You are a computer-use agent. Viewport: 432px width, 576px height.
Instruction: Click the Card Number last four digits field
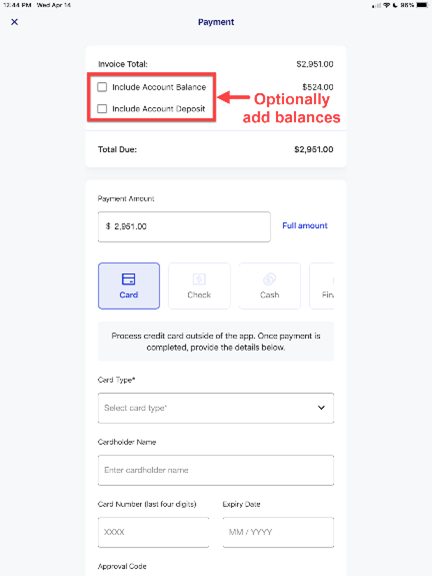click(154, 532)
